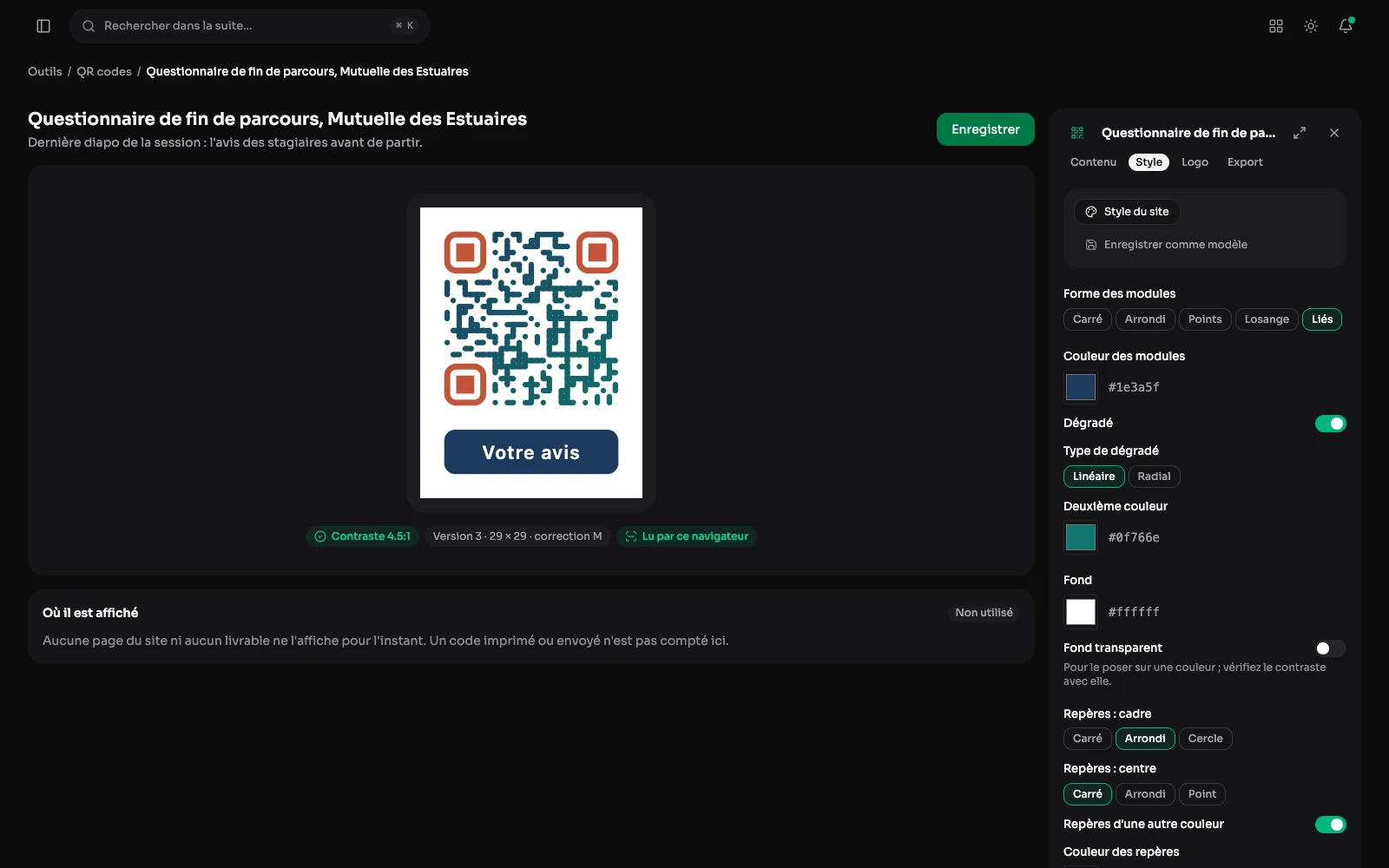
Task: Open the second color swatch #0f766e
Action: tap(1081, 537)
